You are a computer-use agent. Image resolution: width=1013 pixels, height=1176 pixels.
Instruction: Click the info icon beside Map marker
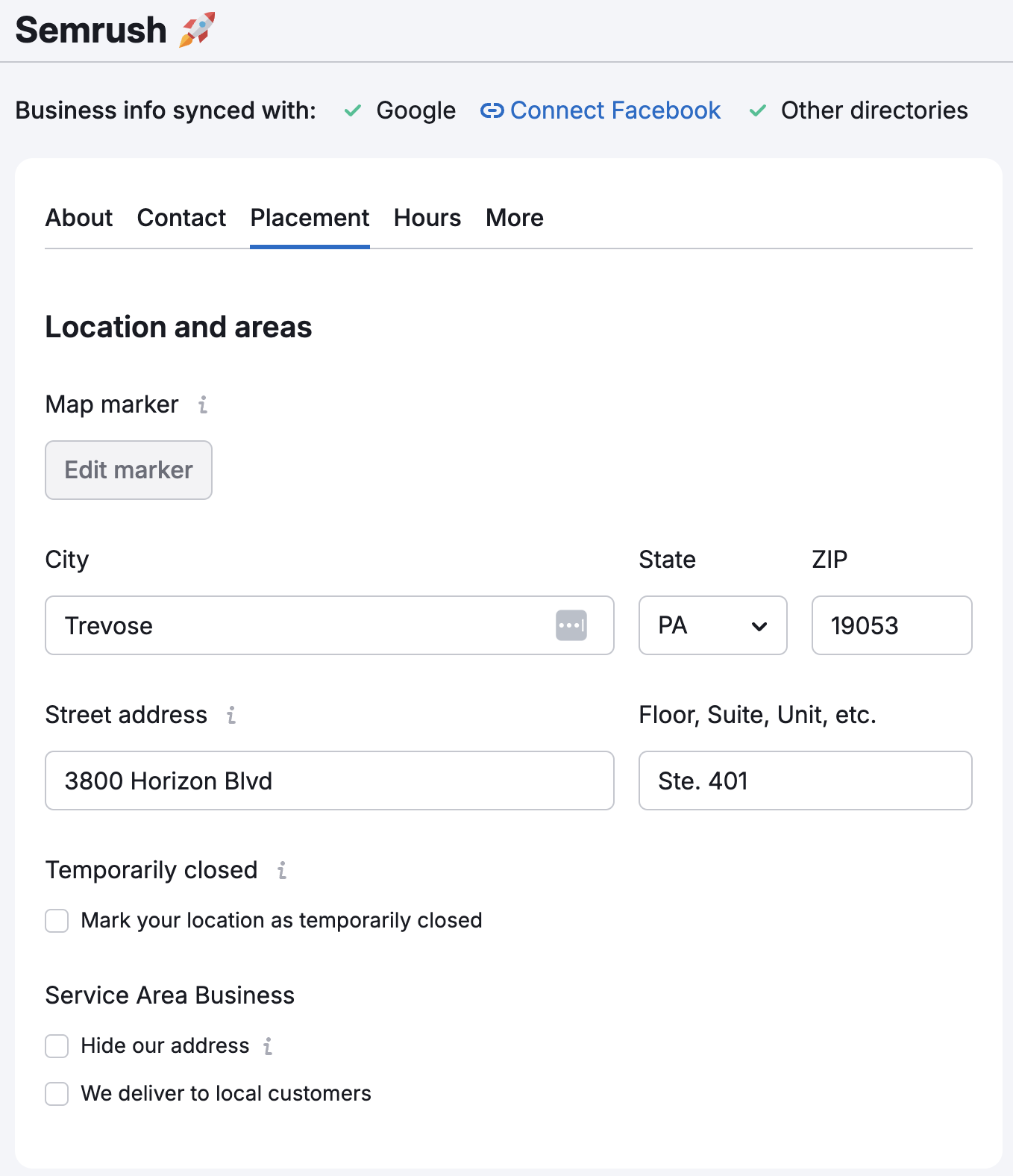[x=203, y=404]
